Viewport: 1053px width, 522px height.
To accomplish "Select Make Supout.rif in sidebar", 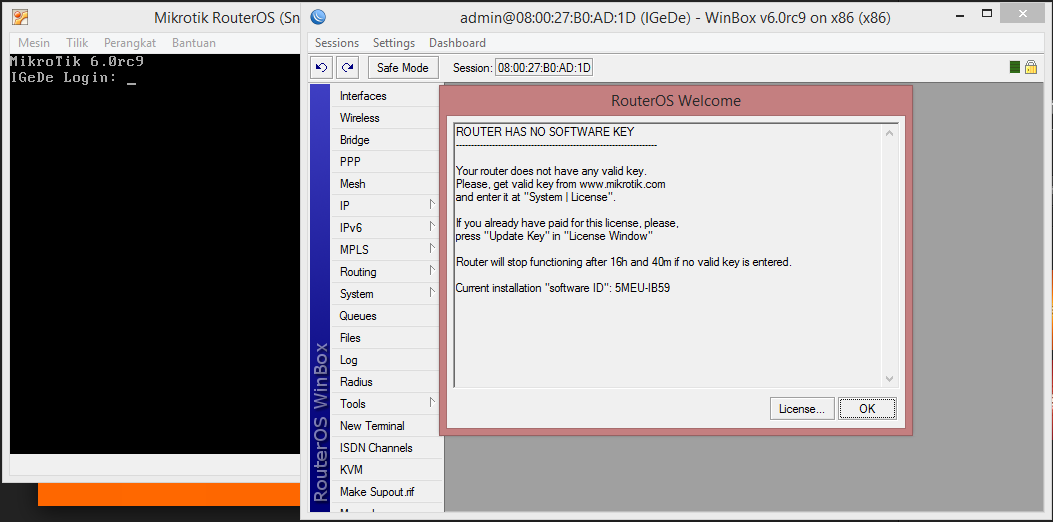I will [x=386, y=492].
